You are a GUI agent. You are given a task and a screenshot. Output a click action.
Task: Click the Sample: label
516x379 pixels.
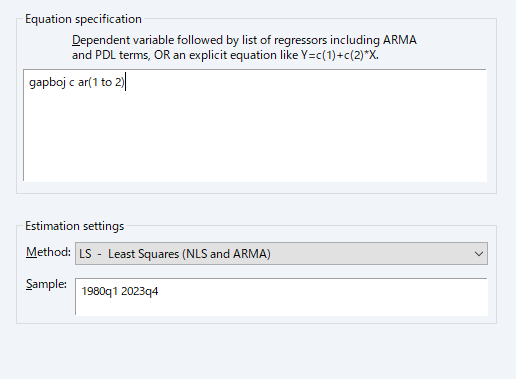pos(46,284)
